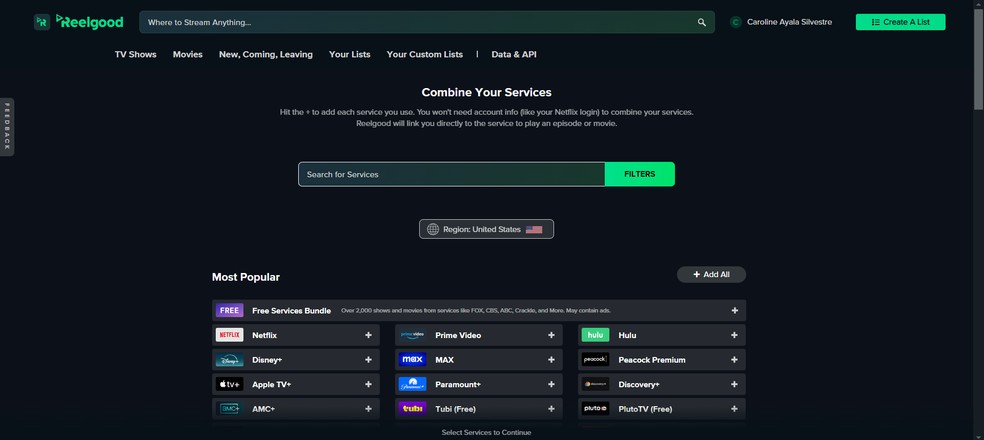This screenshot has height=440, width=984.
Task: Add Paramount+ with its plus button
Action: click(551, 384)
